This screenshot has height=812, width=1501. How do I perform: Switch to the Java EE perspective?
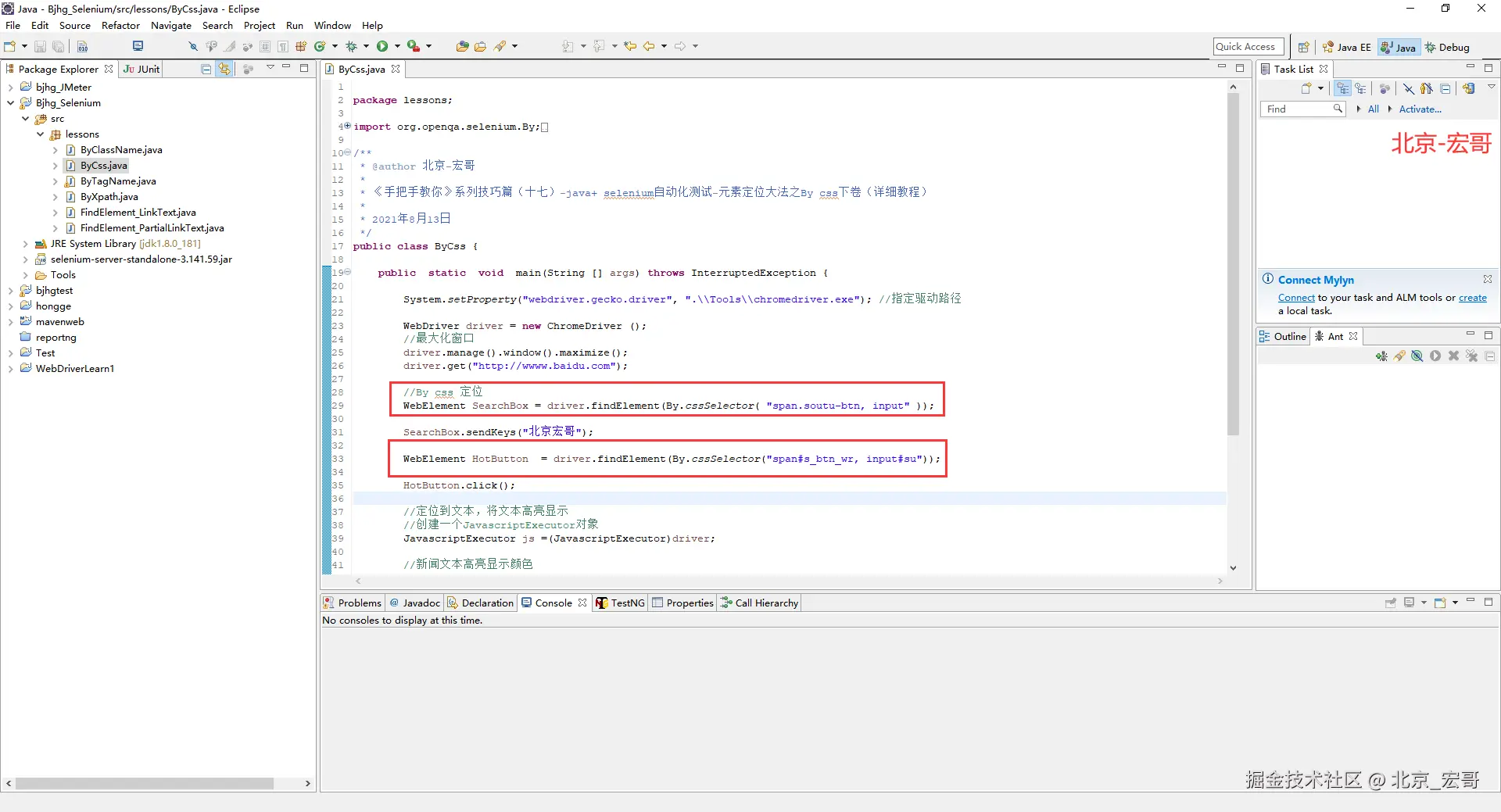click(1346, 47)
